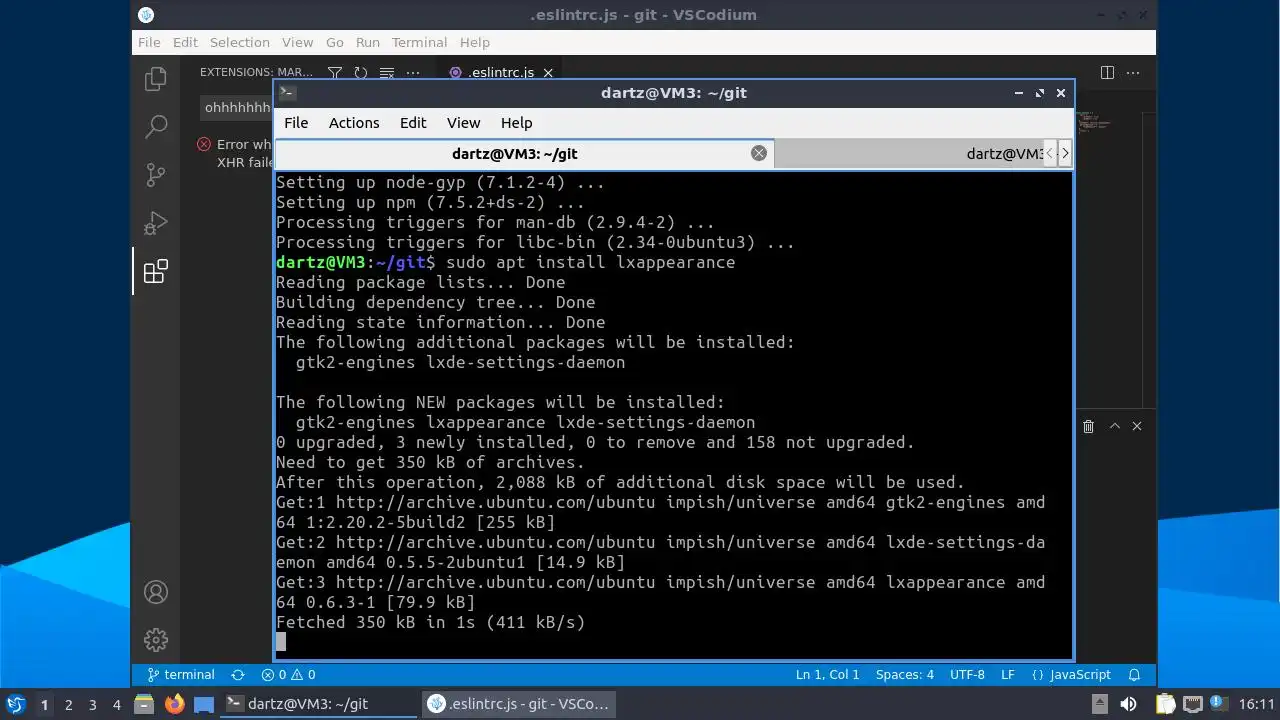
Task: Launch the file manager from taskbar
Action: (x=144, y=704)
